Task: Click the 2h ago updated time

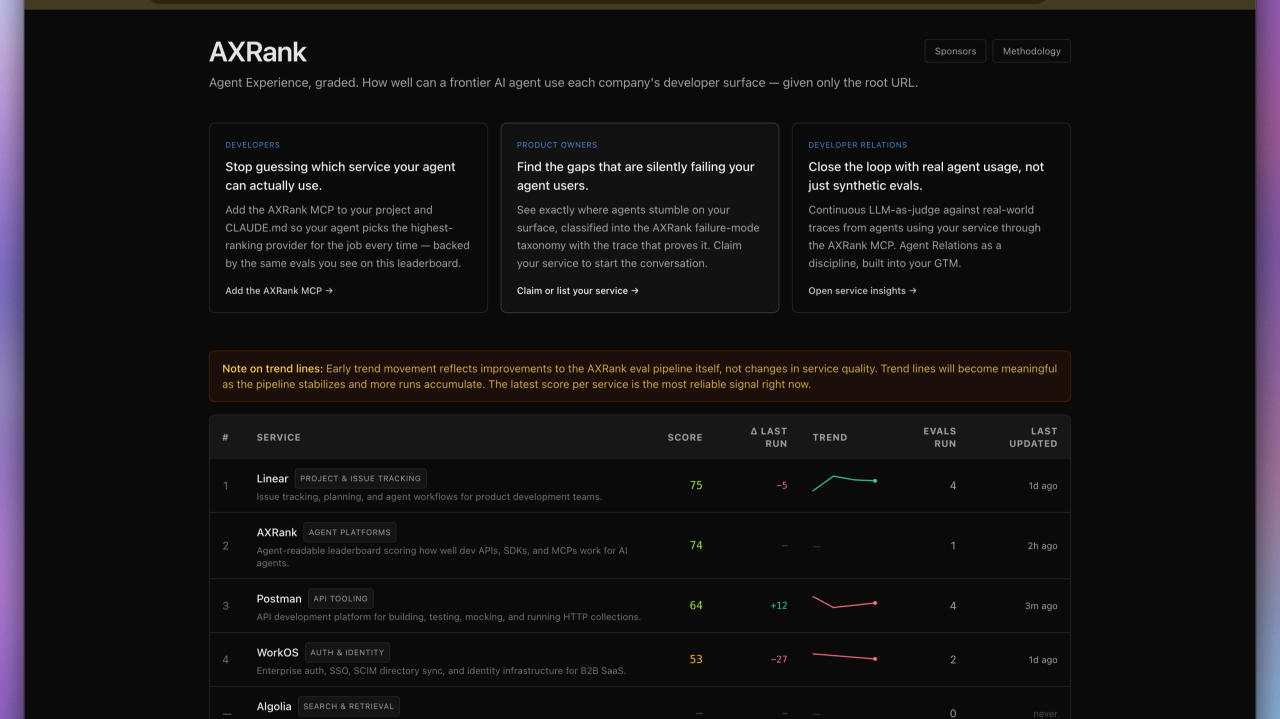Action: pyautogui.click(x=1042, y=546)
